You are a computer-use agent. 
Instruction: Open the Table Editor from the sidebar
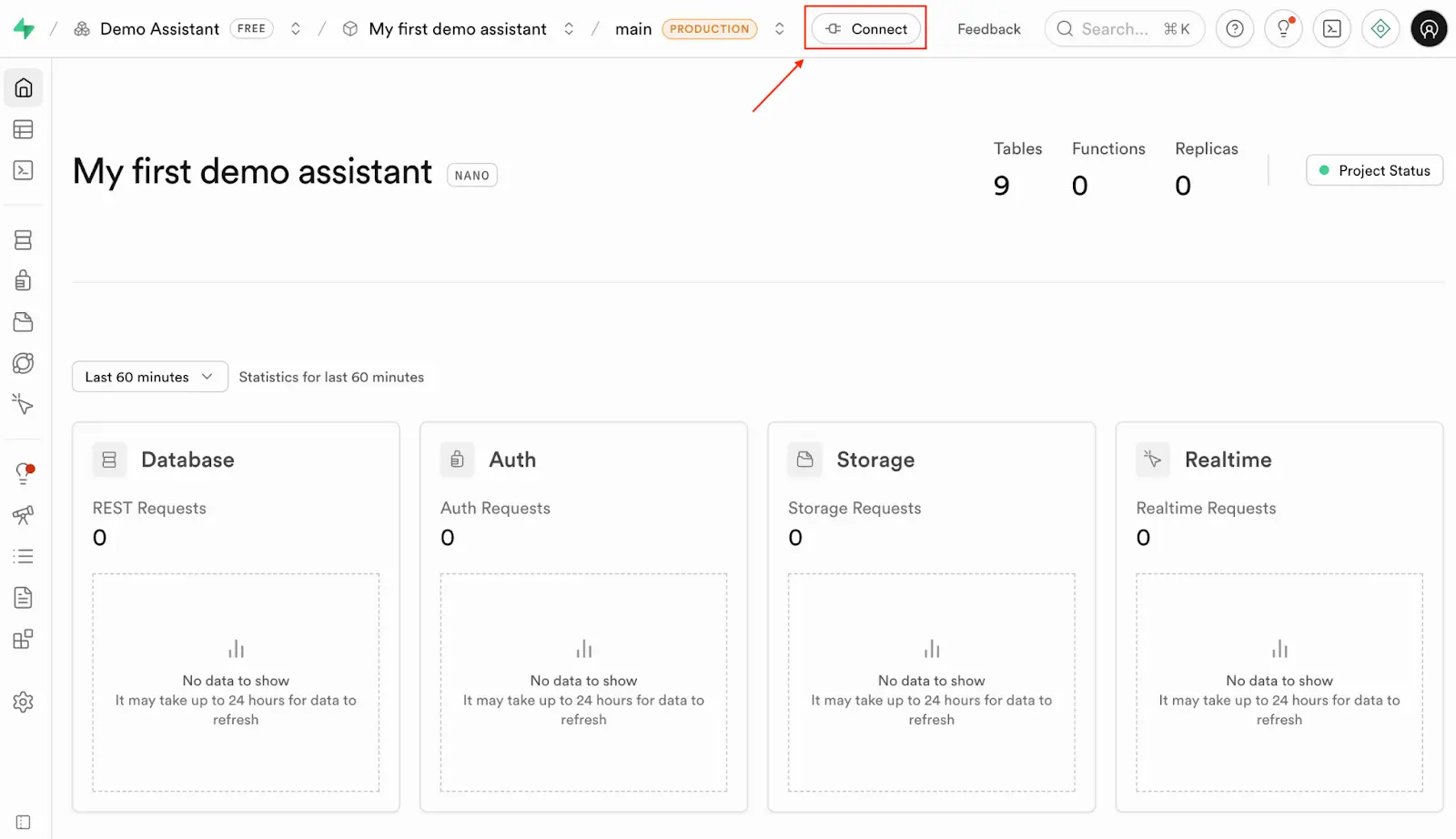tap(23, 128)
